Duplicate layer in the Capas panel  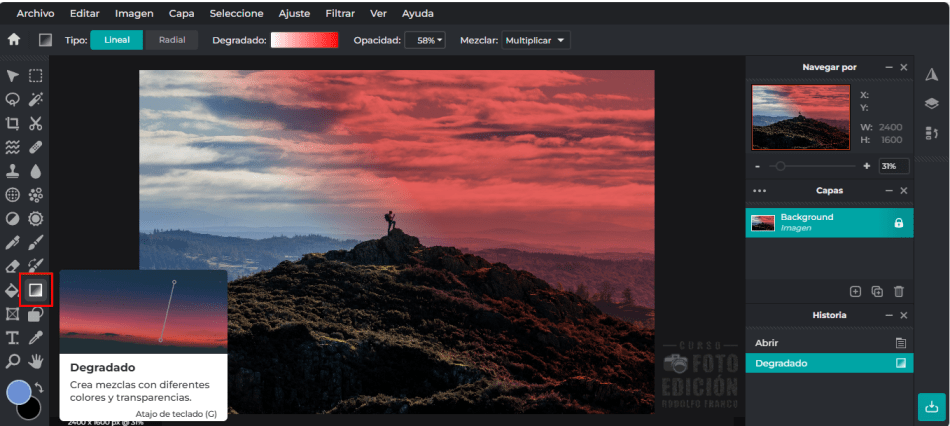(x=877, y=291)
